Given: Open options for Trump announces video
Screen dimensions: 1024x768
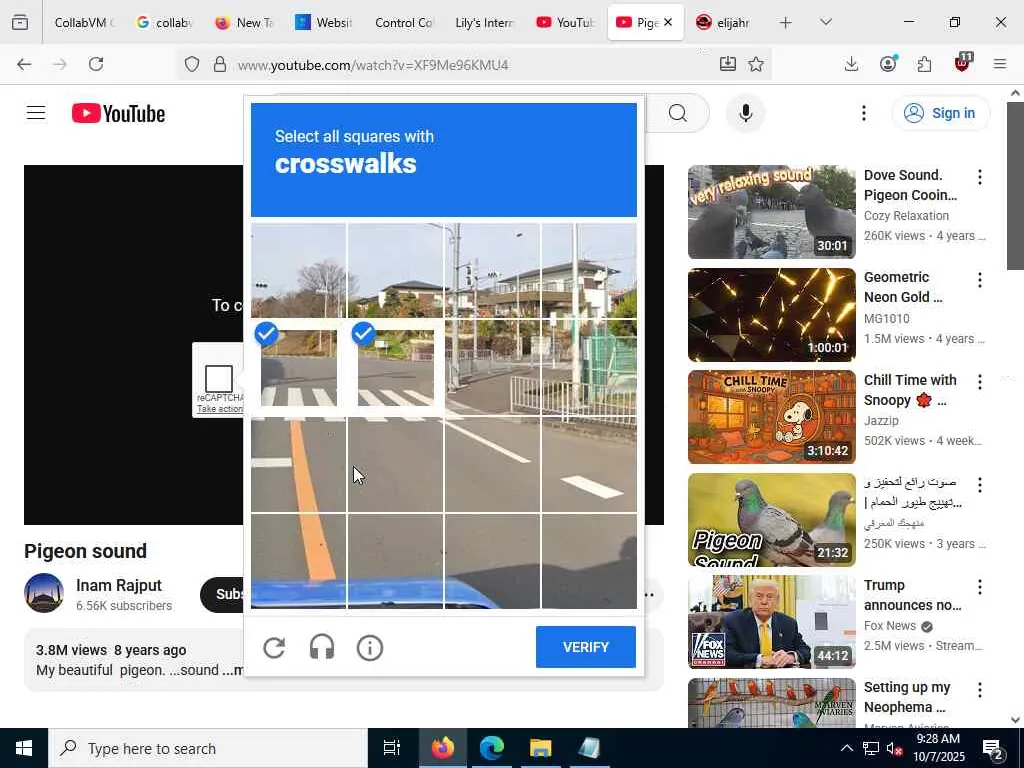Looking at the screenshot, I should tap(980, 586).
